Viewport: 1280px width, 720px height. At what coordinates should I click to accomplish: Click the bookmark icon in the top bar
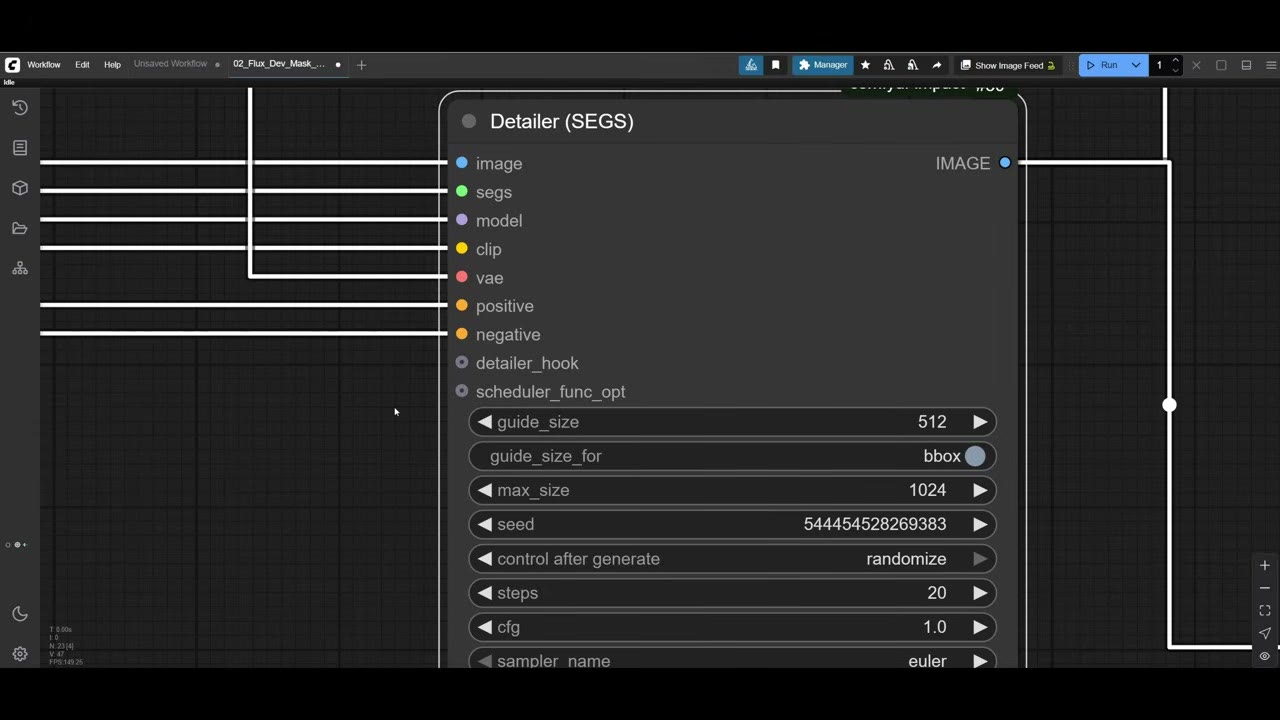(776, 65)
